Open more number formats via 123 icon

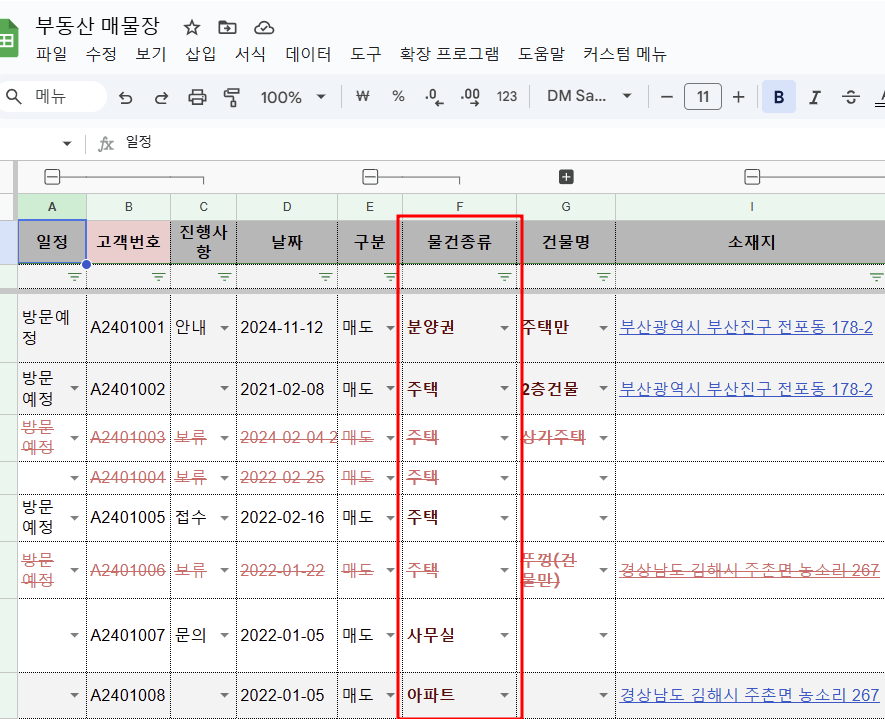pyautogui.click(x=507, y=98)
